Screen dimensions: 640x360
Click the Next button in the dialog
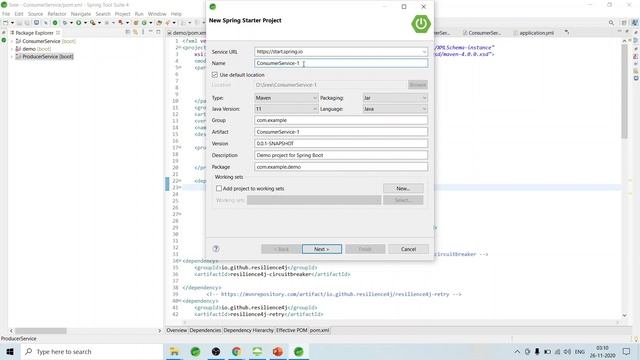[322, 249]
